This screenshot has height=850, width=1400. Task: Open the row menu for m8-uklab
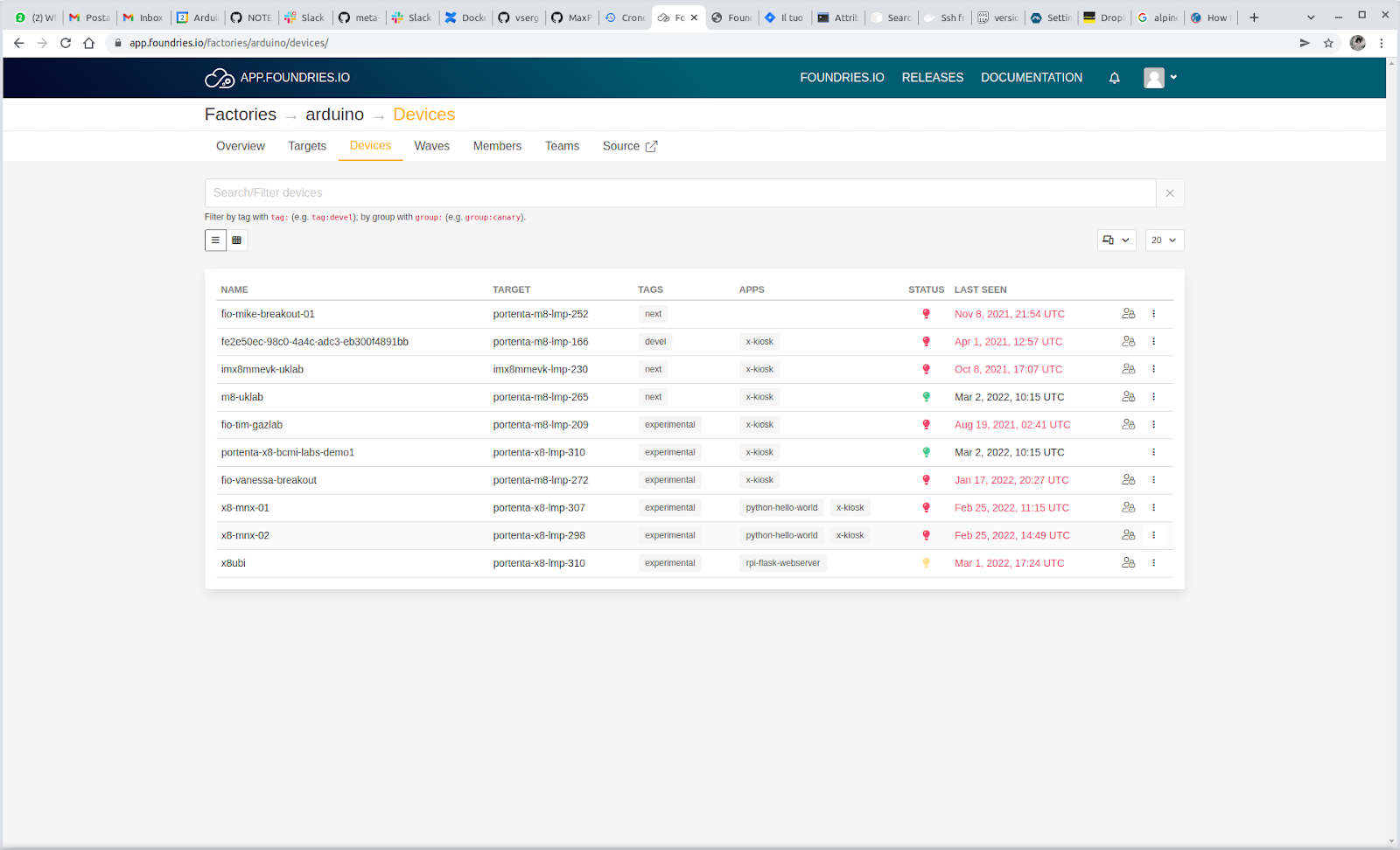tap(1153, 397)
